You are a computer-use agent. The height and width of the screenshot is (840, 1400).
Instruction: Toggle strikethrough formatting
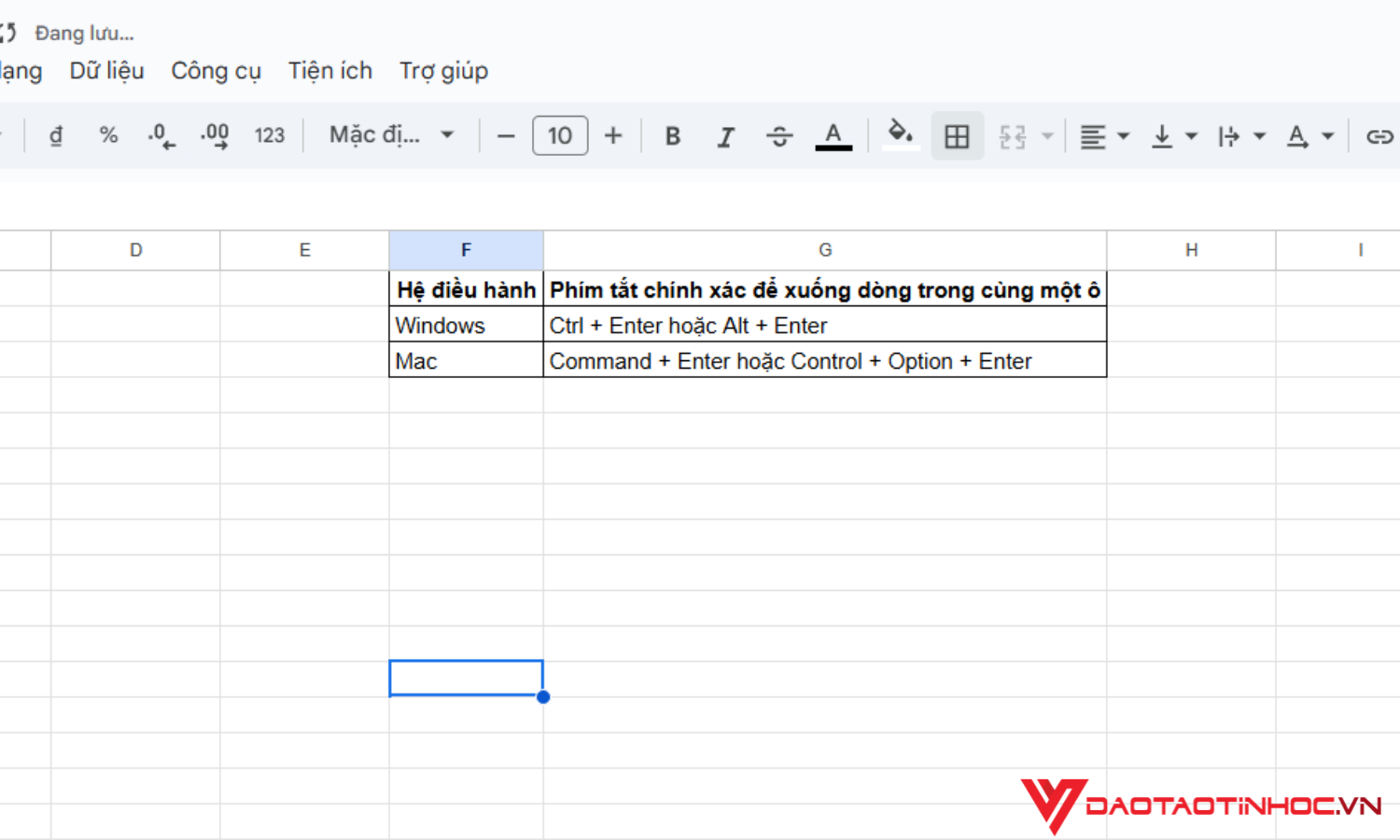coord(779,135)
